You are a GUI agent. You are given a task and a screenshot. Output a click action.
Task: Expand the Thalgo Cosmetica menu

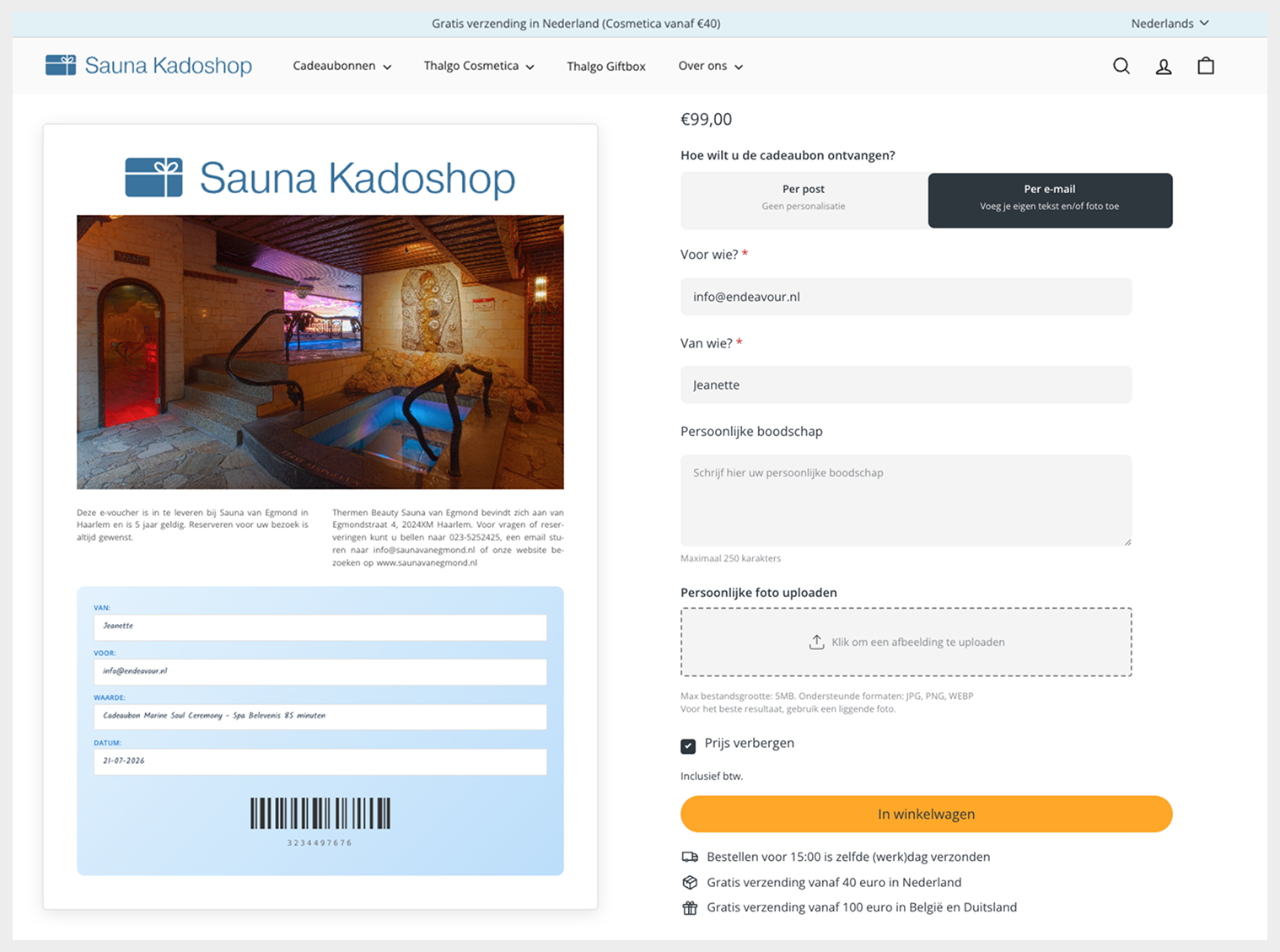(x=479, y=66)
